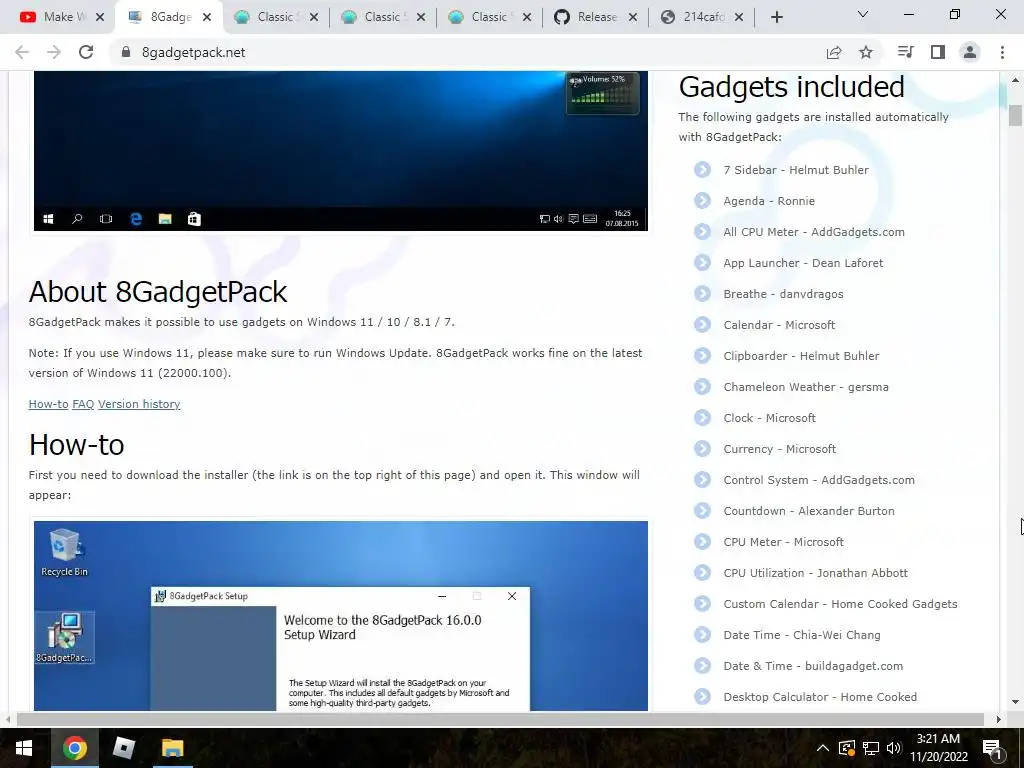Click the bullet icon beside Calendar - Microsoft
This screenshot has height=768, width=1024.
(702, 325)
